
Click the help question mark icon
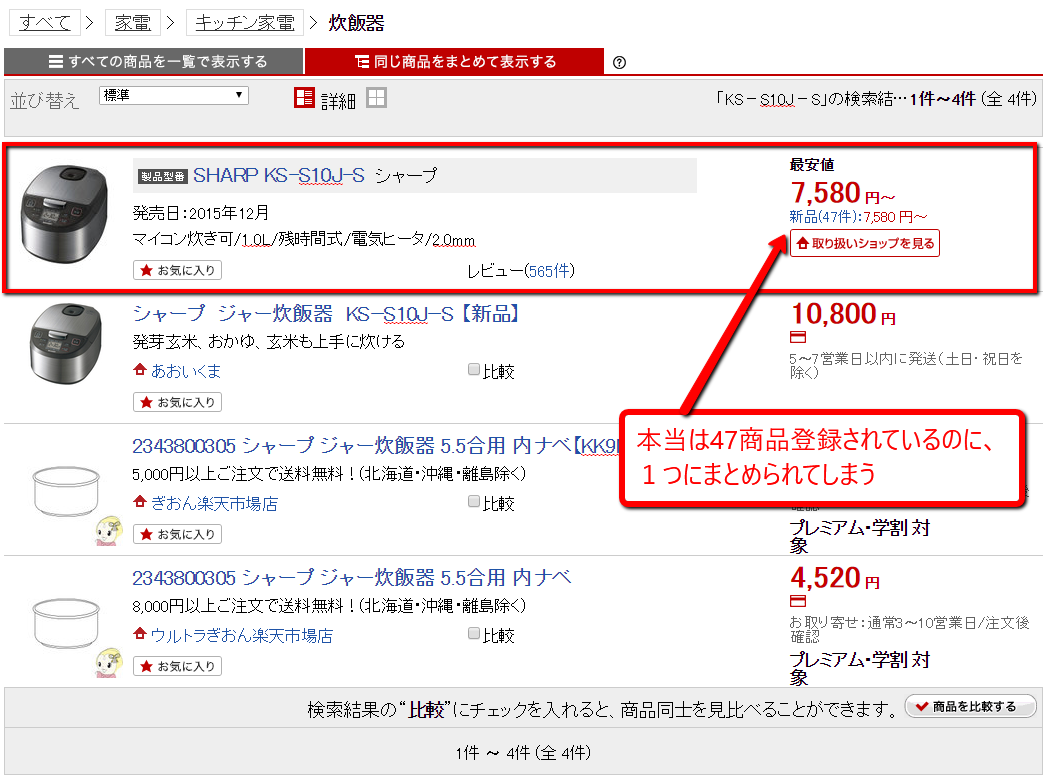(x=620, y=62)
